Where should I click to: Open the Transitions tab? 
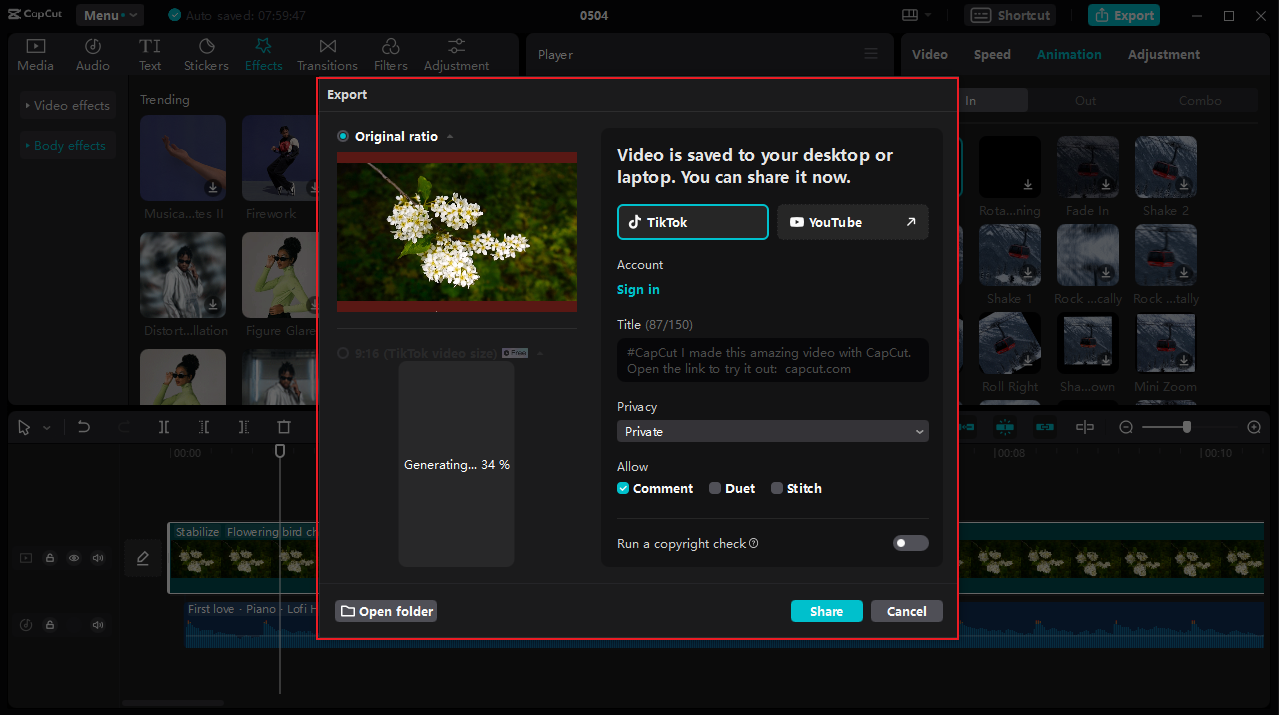[x=327, y=55]
